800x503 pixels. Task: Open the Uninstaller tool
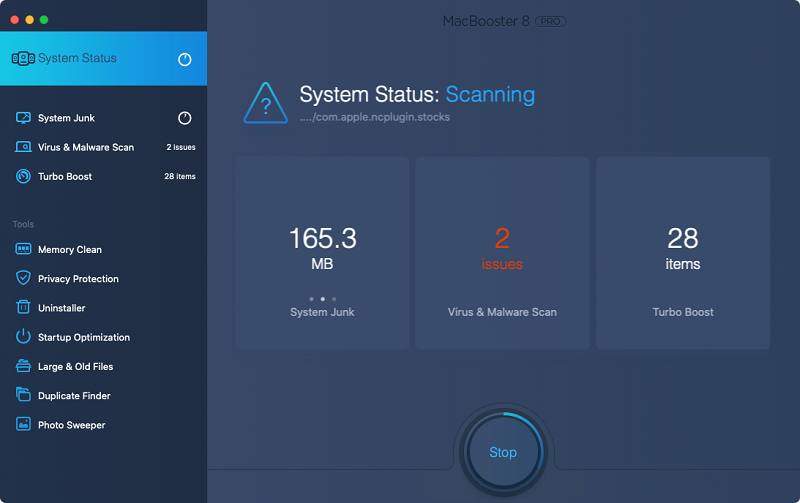click(x=104, y=308)
